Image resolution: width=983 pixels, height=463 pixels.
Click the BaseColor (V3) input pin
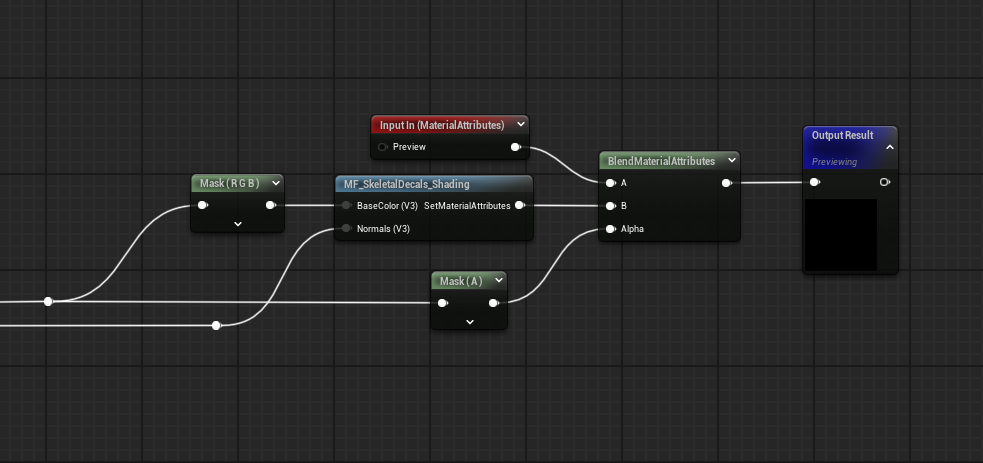tap(346, 205)
